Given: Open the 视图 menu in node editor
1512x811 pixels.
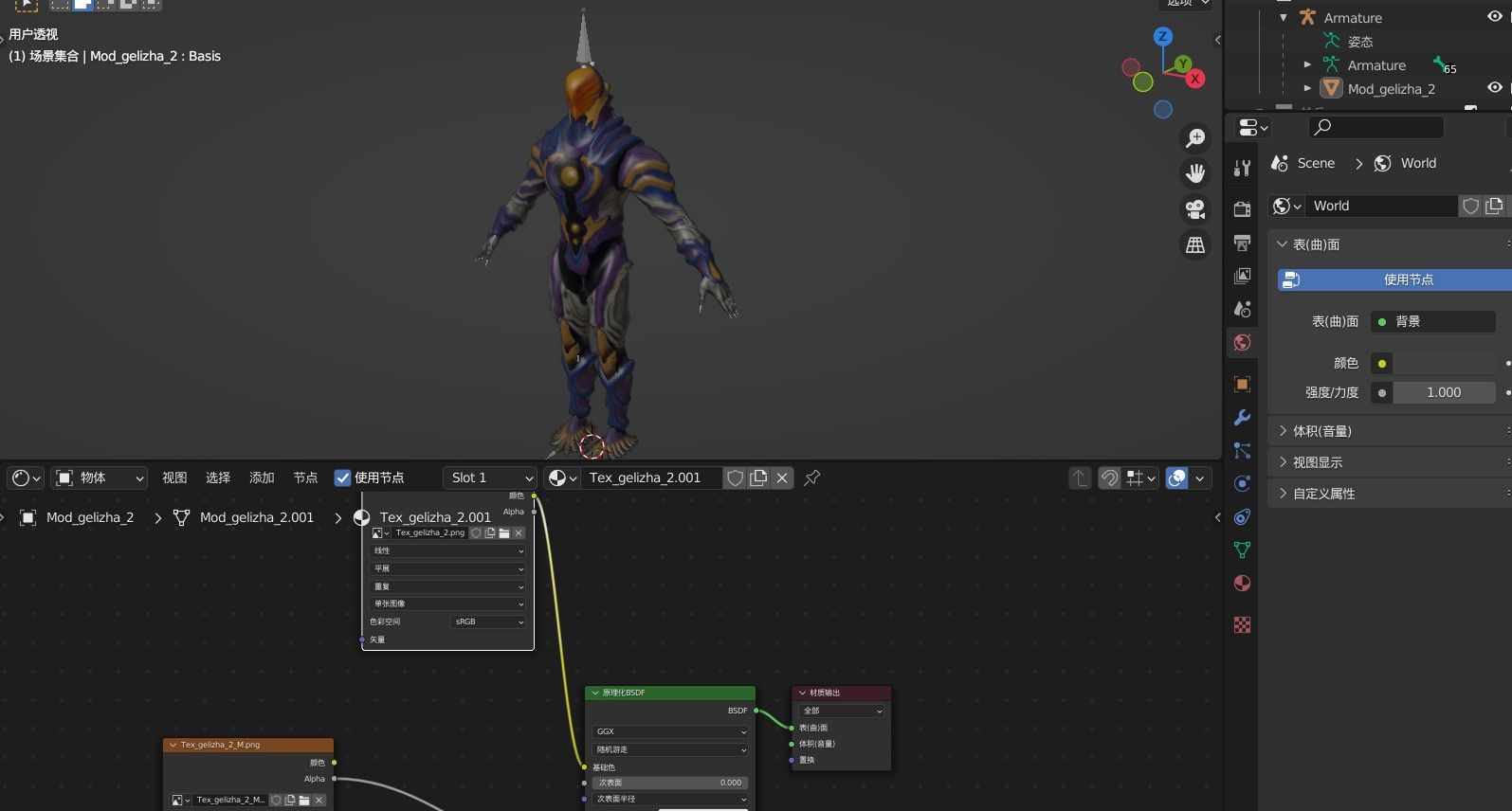Looking at the screenshot, I should (x=174, y=478).
